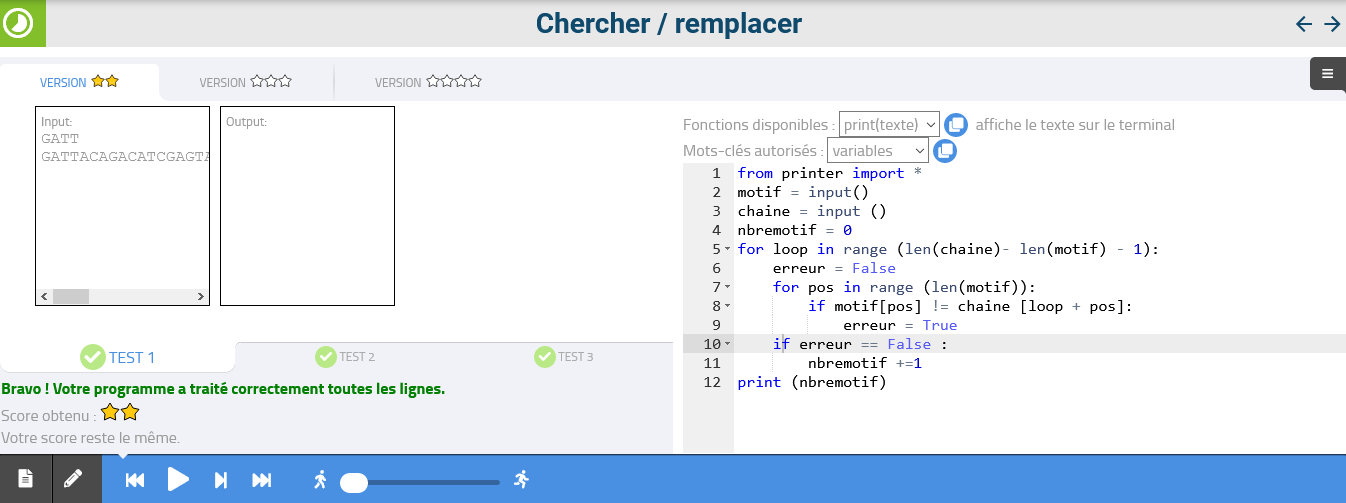Click the slow walking person speed icon

pos(320,480)
